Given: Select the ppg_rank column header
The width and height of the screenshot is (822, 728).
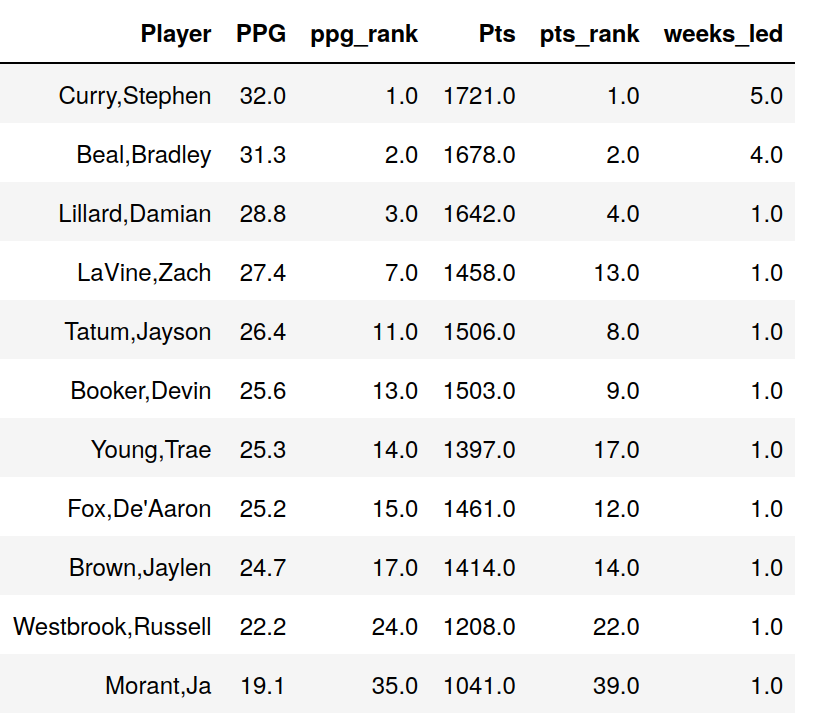Looking at the screenshot, I should coord(364,35).
